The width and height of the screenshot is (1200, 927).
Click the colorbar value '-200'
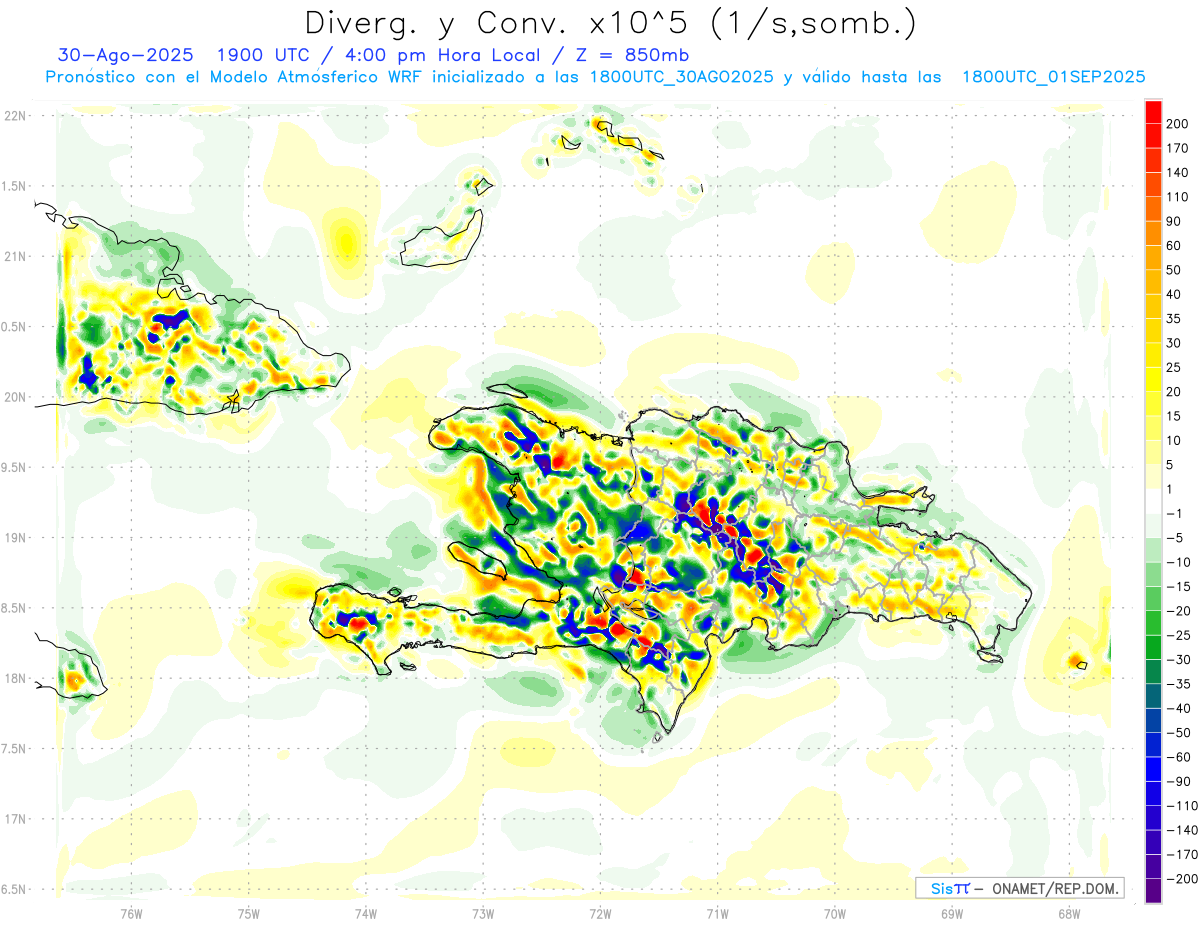pyautogui.click(x=1180, y=879)
